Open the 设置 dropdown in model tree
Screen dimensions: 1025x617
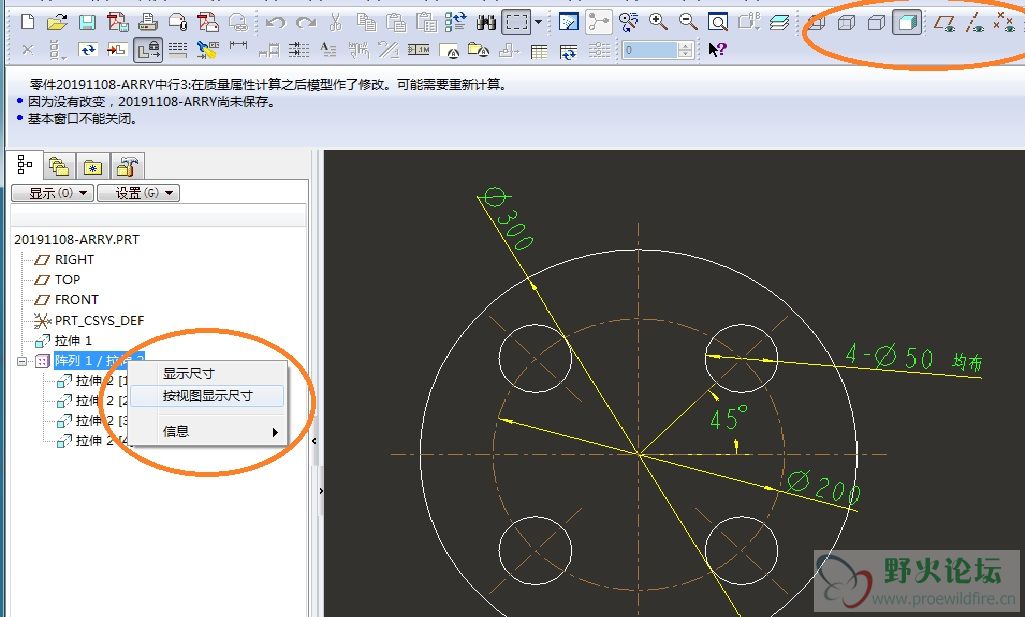click(138, 193)
